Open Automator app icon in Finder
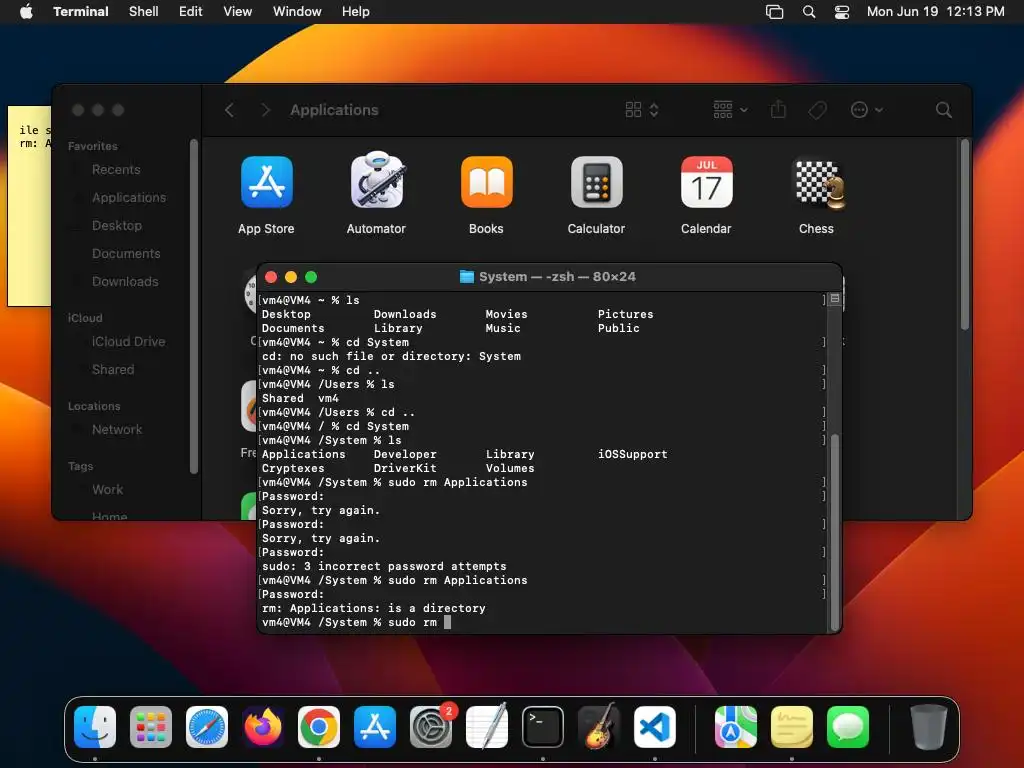 [x=376, y=182]
